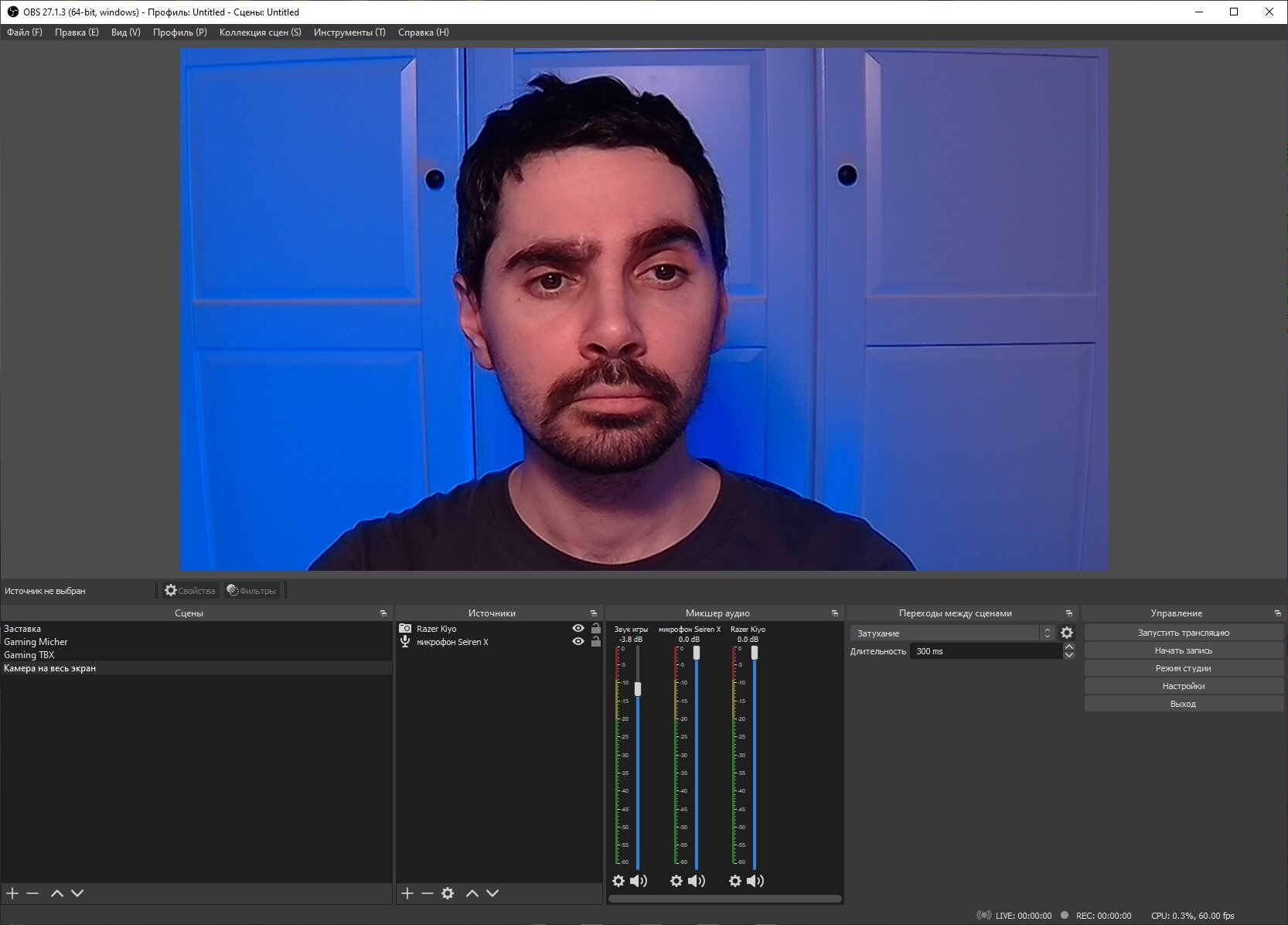Lock the Razer Kiyo source
The height and width of the screenshot is (925, 1288).
pyautogui.click(x=596, y=629)
